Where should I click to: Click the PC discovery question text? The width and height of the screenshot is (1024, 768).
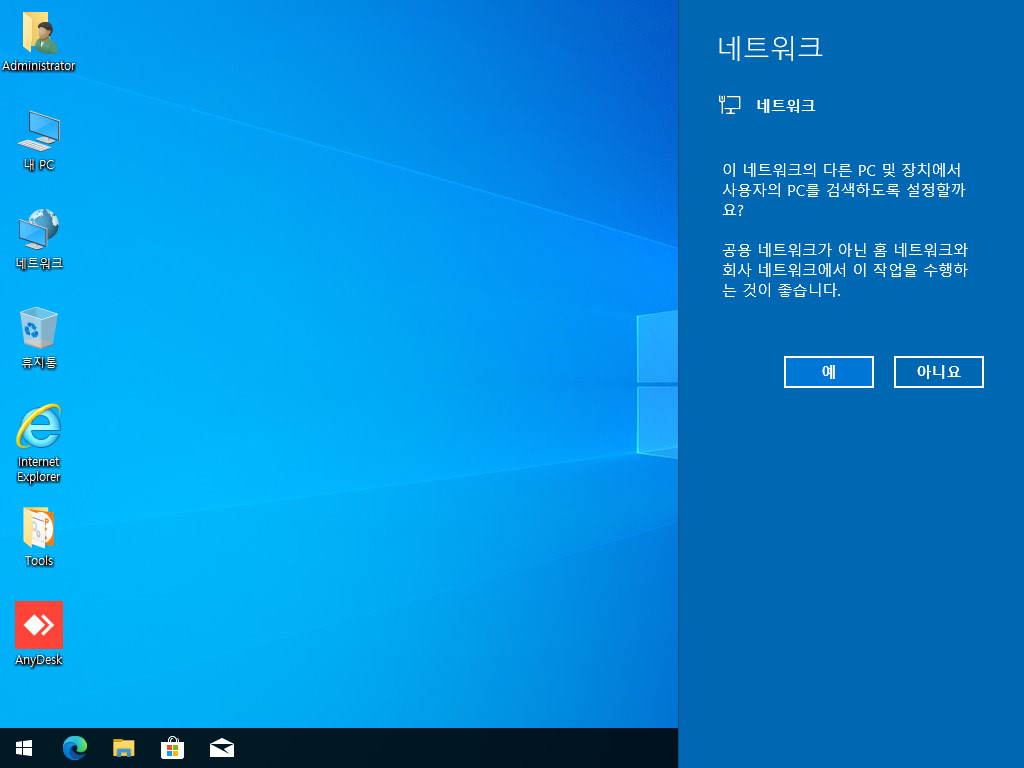coord(844,190)
